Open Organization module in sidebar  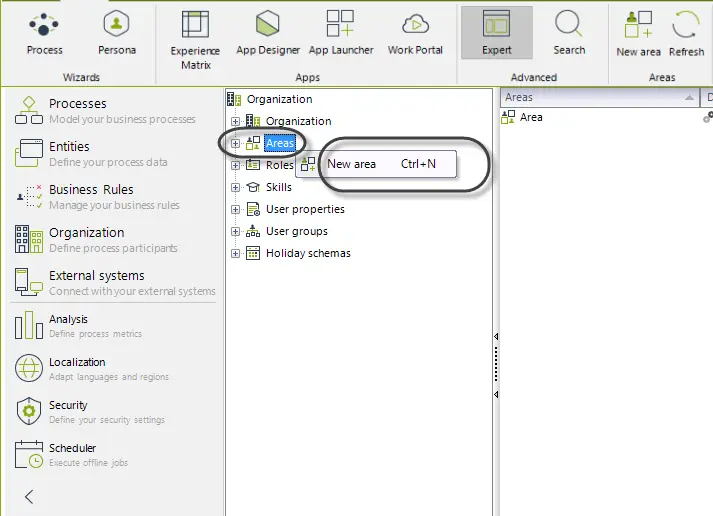[96, 240]
